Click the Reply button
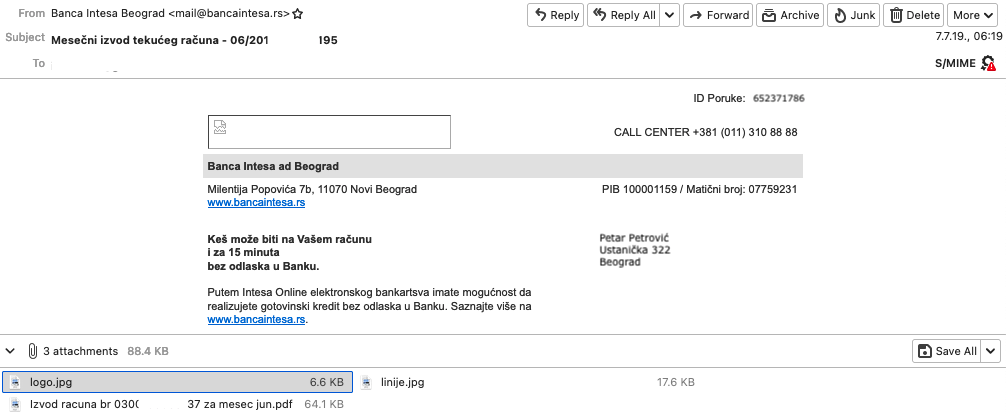 [x=556, y=15]
